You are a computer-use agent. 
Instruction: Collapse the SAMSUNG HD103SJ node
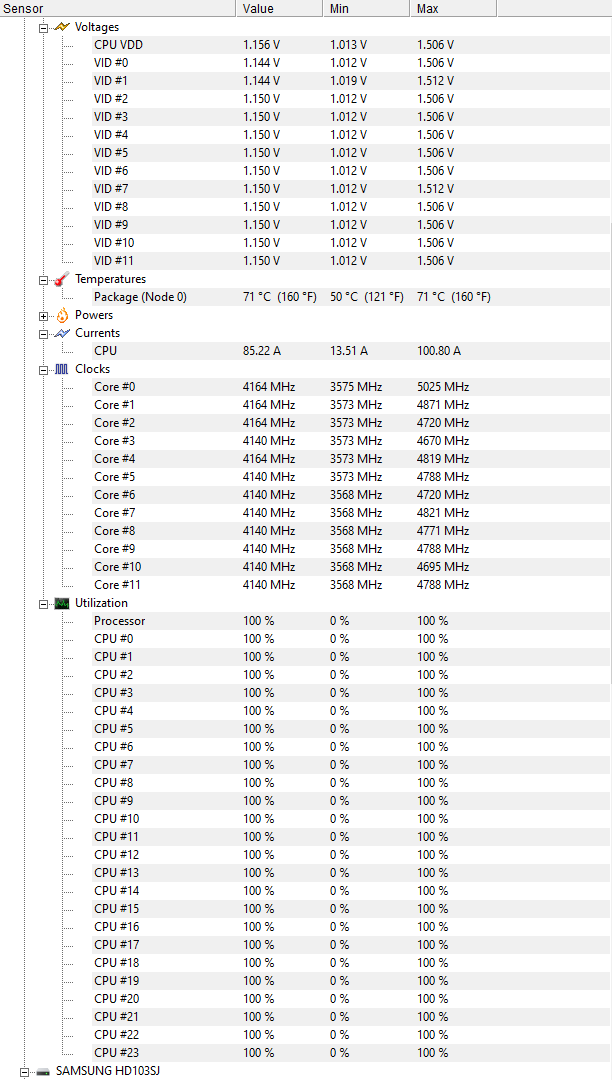(24, 1072)
